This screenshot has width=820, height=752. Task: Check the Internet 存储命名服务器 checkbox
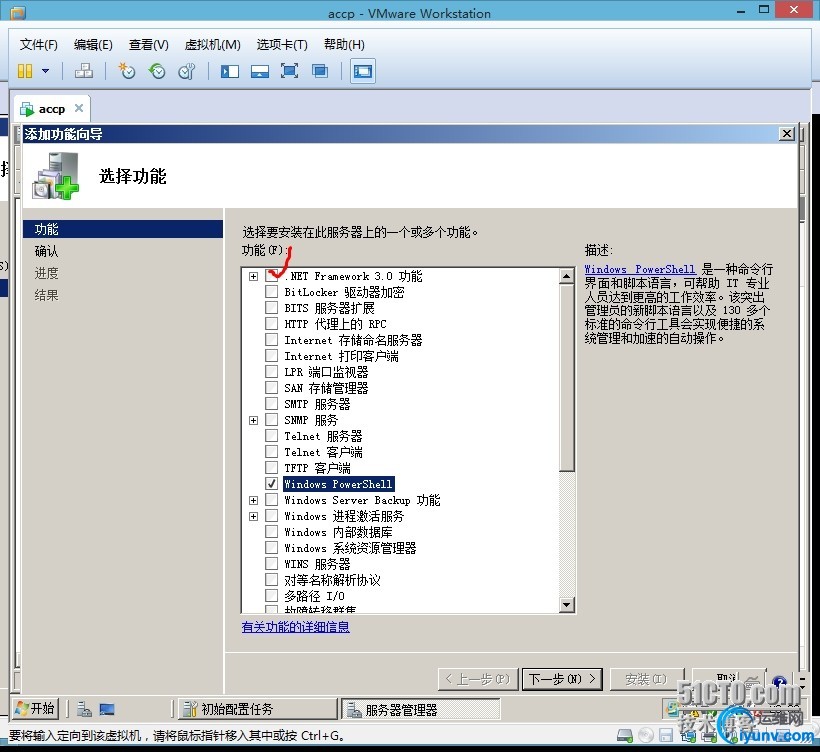point(271,339)
